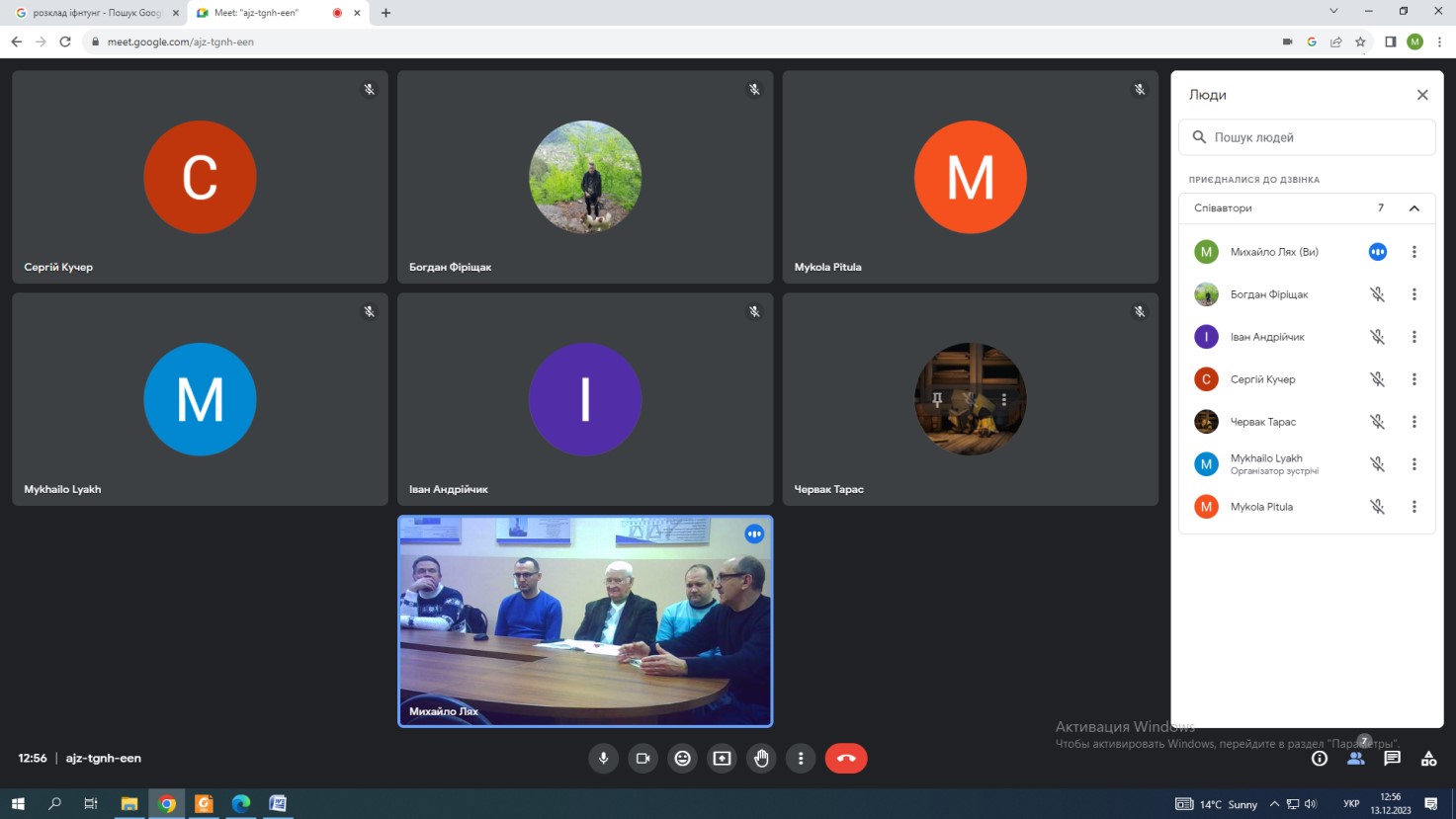
Task: Collapse the Співавтори section
Action: tap(1413, 208)
